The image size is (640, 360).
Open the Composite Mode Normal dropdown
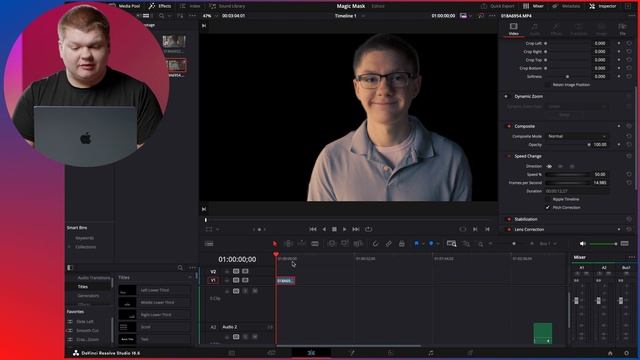[576, 136]
